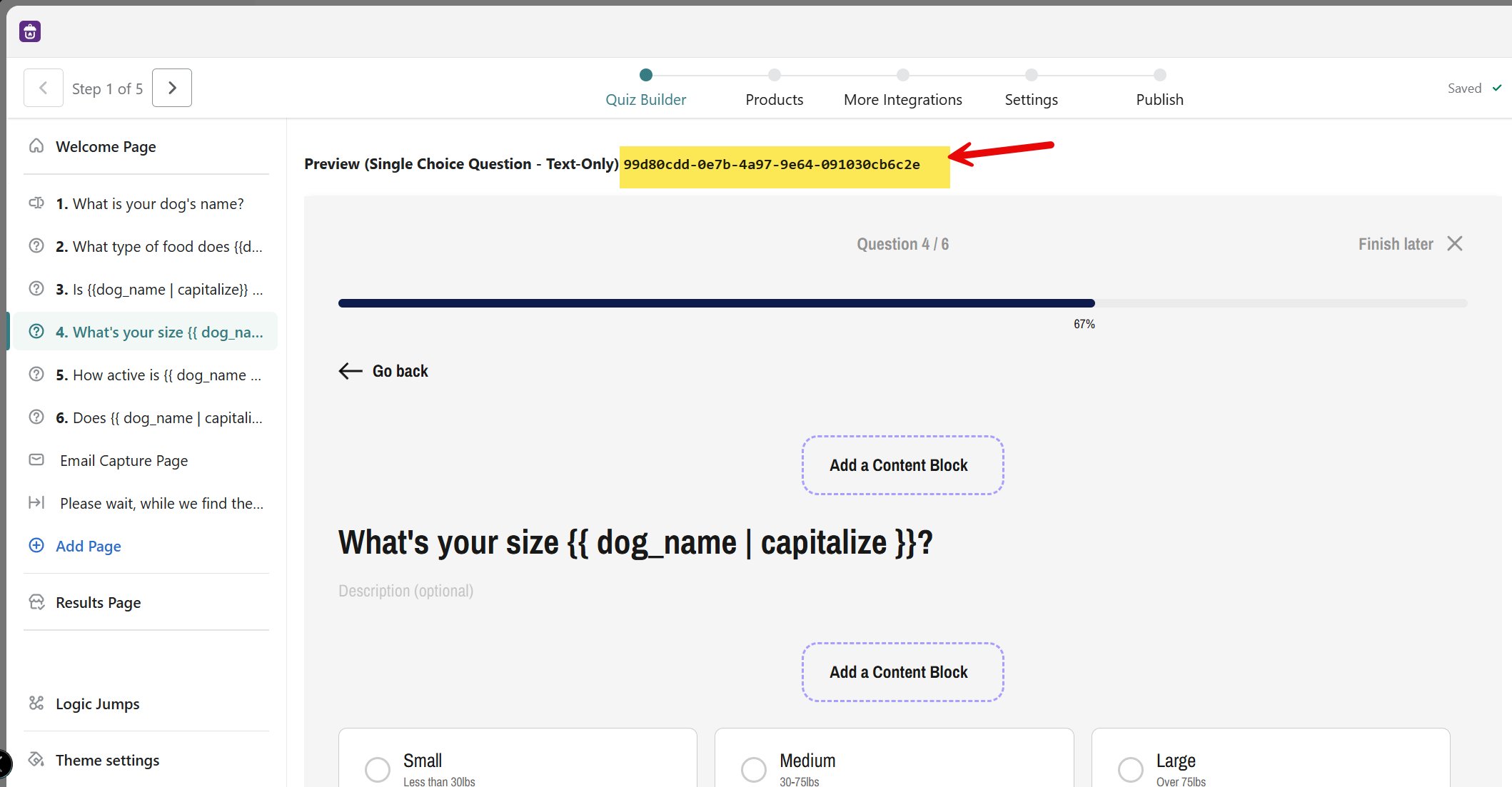Close the quiz preview with X icon
Viewport: 1512px width, 787px height.
pos(1455,244)
